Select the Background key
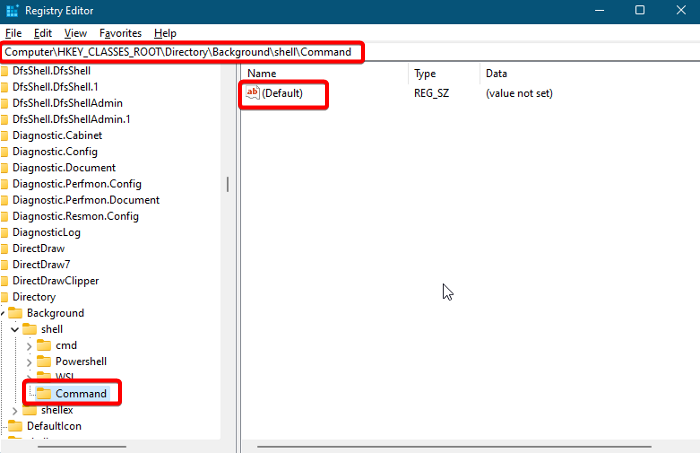Image resolution: width=700 pixels, height=453 pixels. (55, 313)
